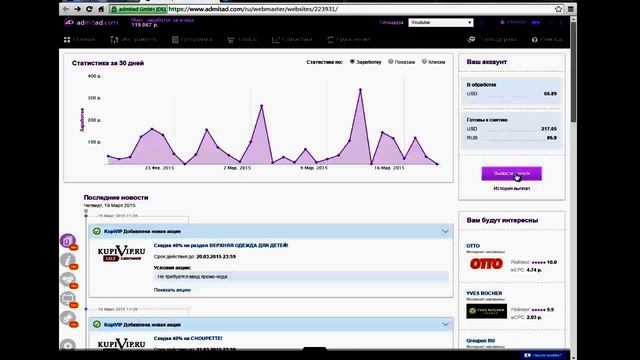Click the second KupiVIP news green check icon

coord(97,324)
